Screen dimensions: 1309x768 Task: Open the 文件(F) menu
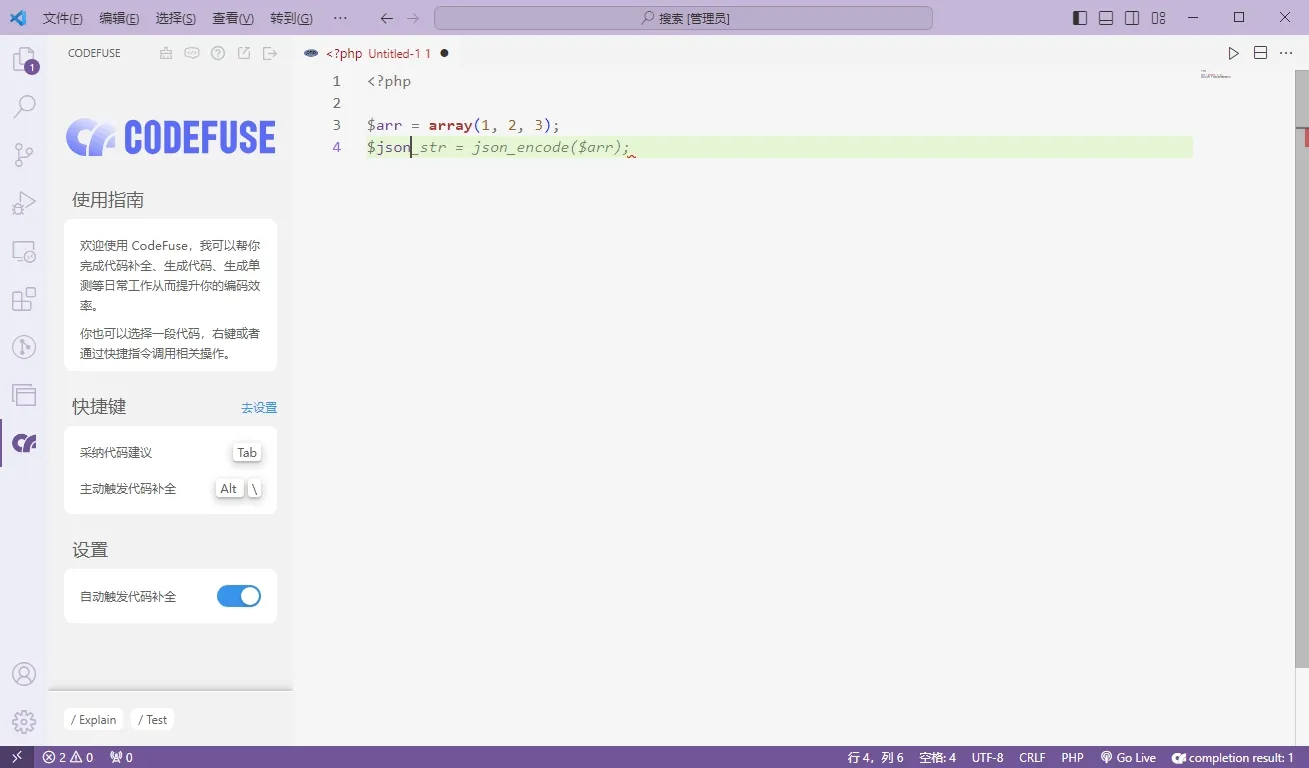click(63, 18)
